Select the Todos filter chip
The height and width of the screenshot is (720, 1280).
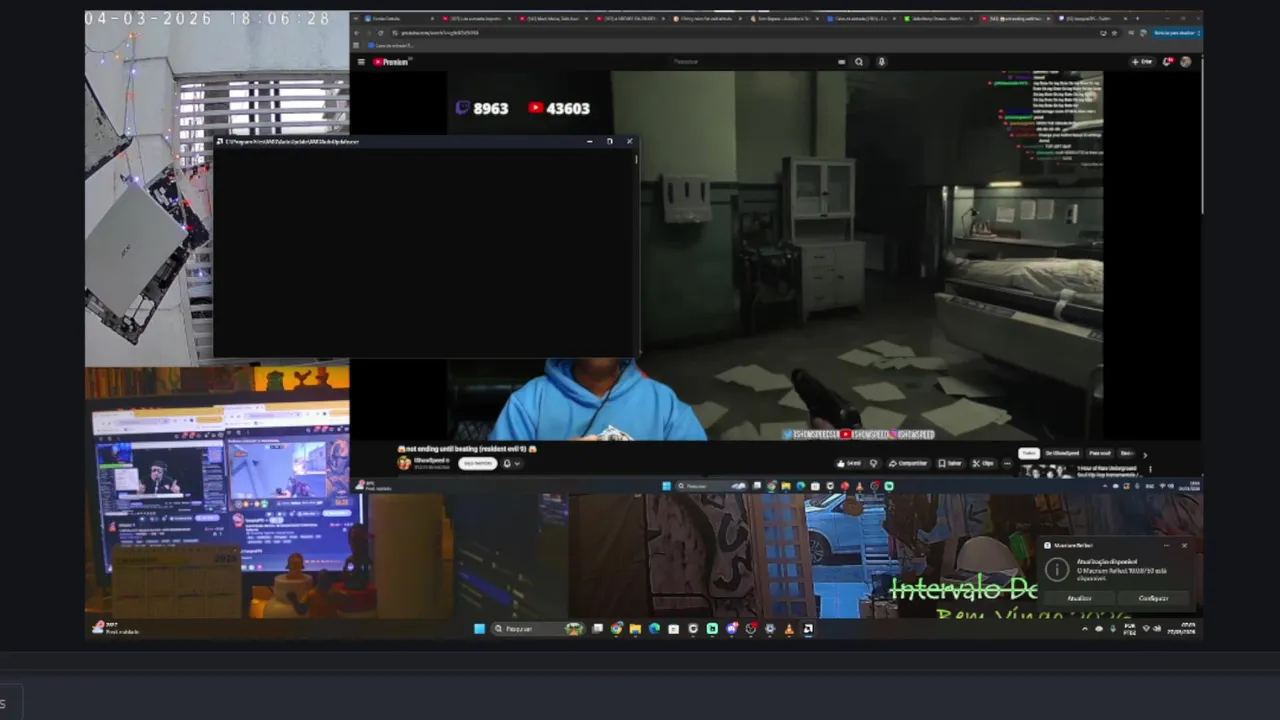(x=1029, y=453)
